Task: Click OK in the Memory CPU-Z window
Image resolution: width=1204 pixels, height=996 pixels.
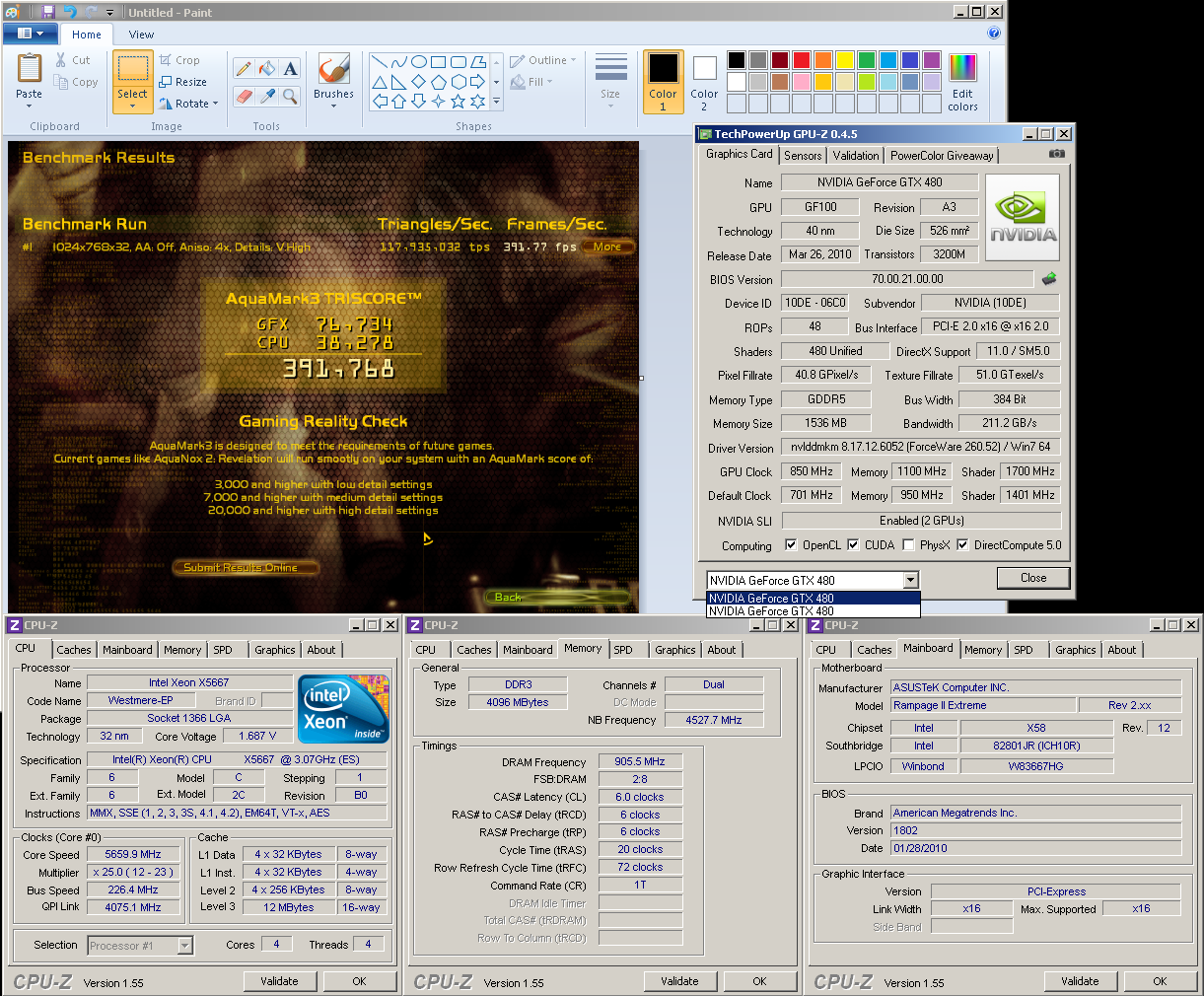Action: click(x=759, y=981)
